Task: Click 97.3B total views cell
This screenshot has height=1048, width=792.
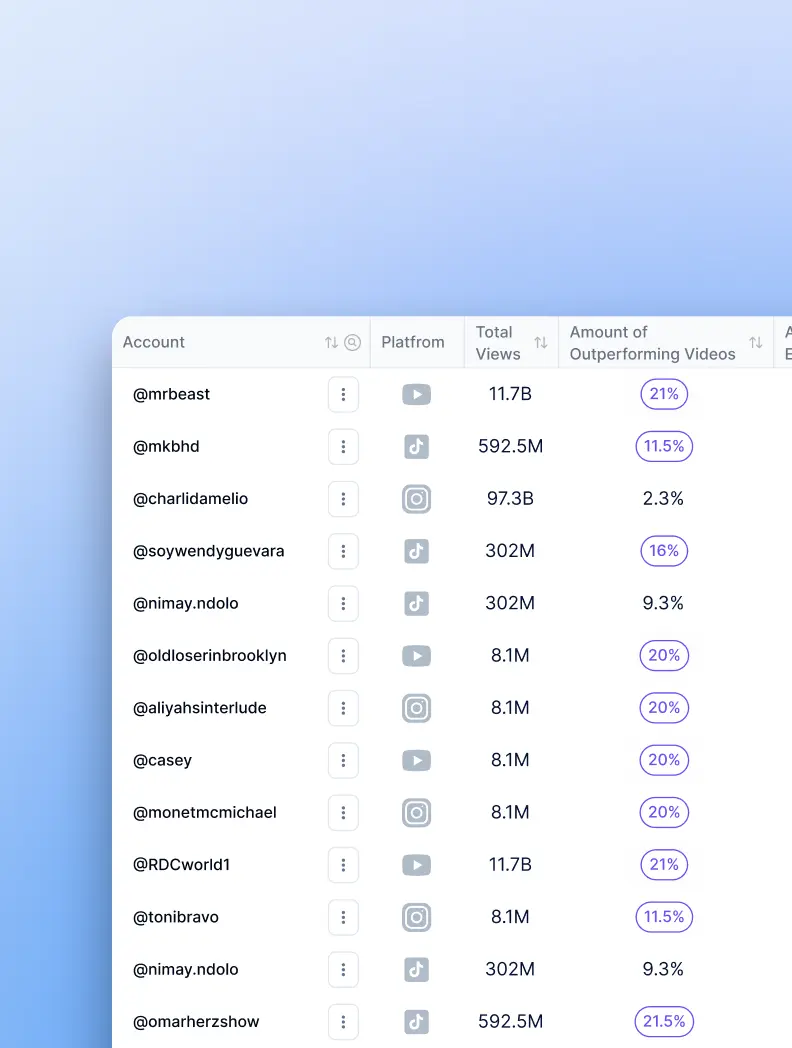Action: point(510,499)
